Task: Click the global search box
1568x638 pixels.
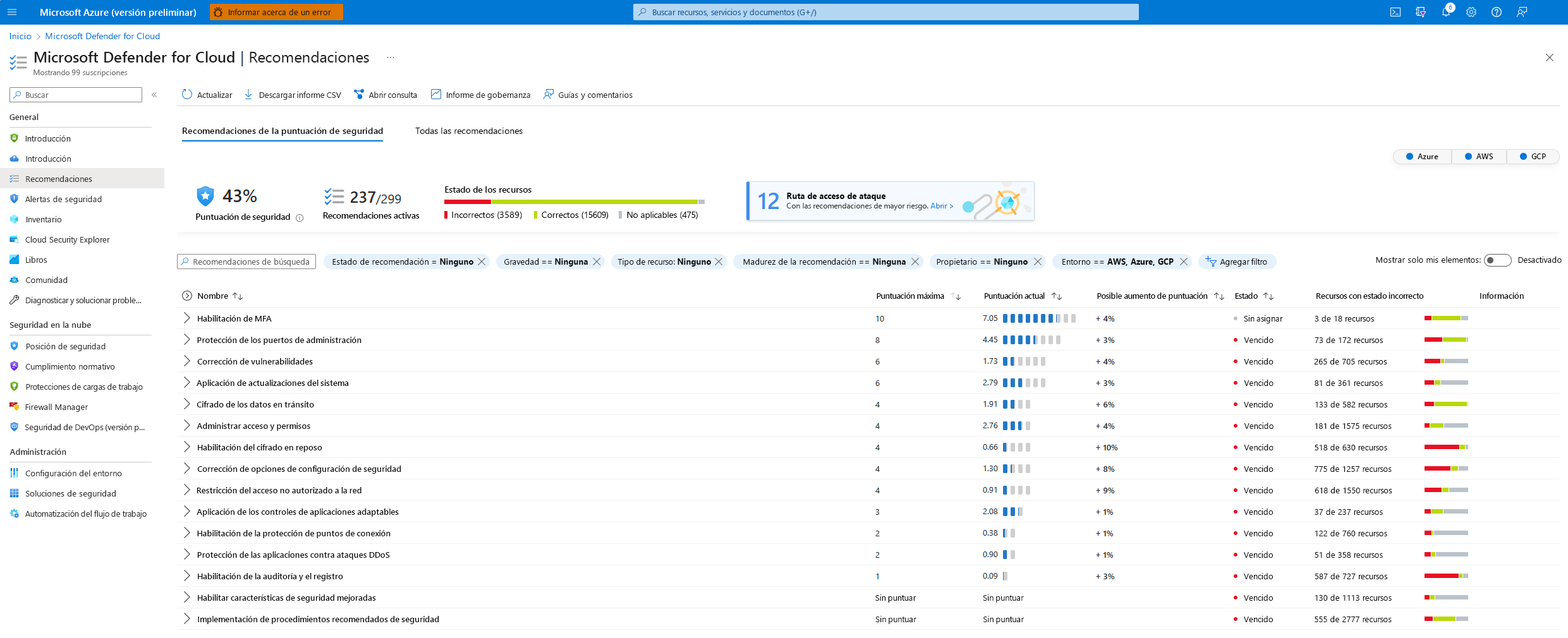Action: point(885,12)
